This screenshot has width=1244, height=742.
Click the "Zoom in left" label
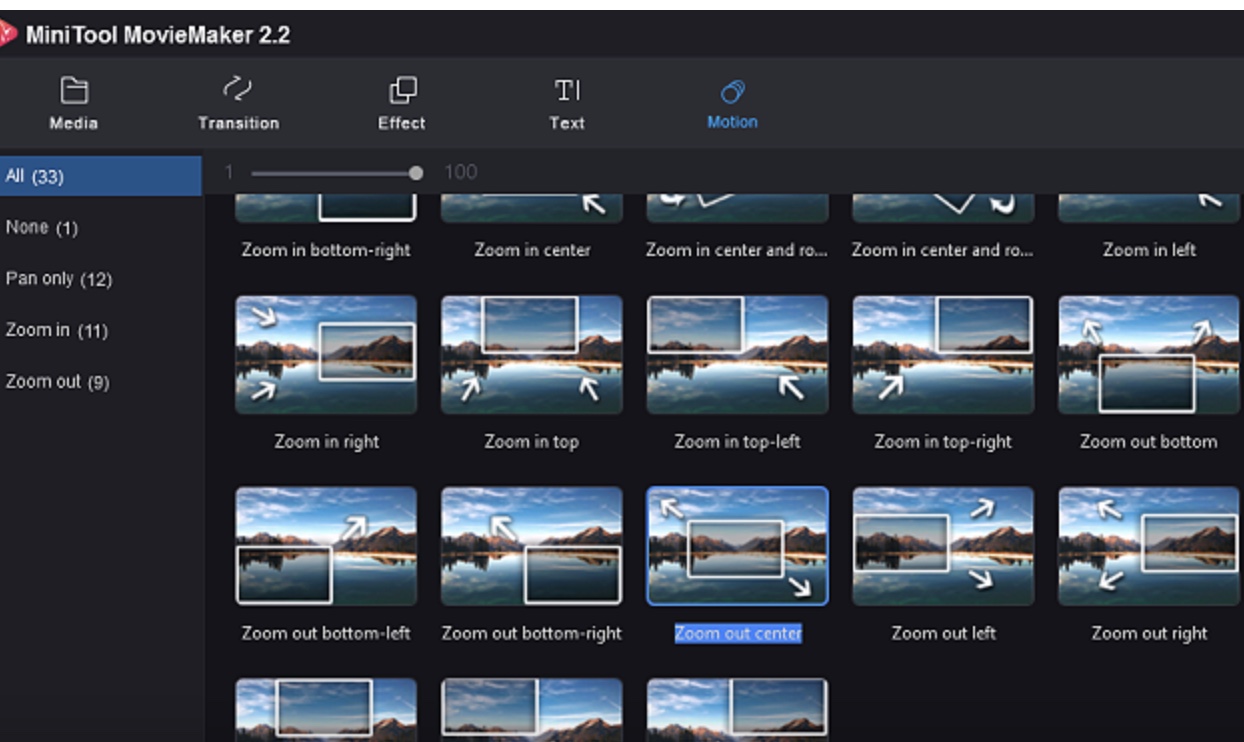(x=1149, y=250)
